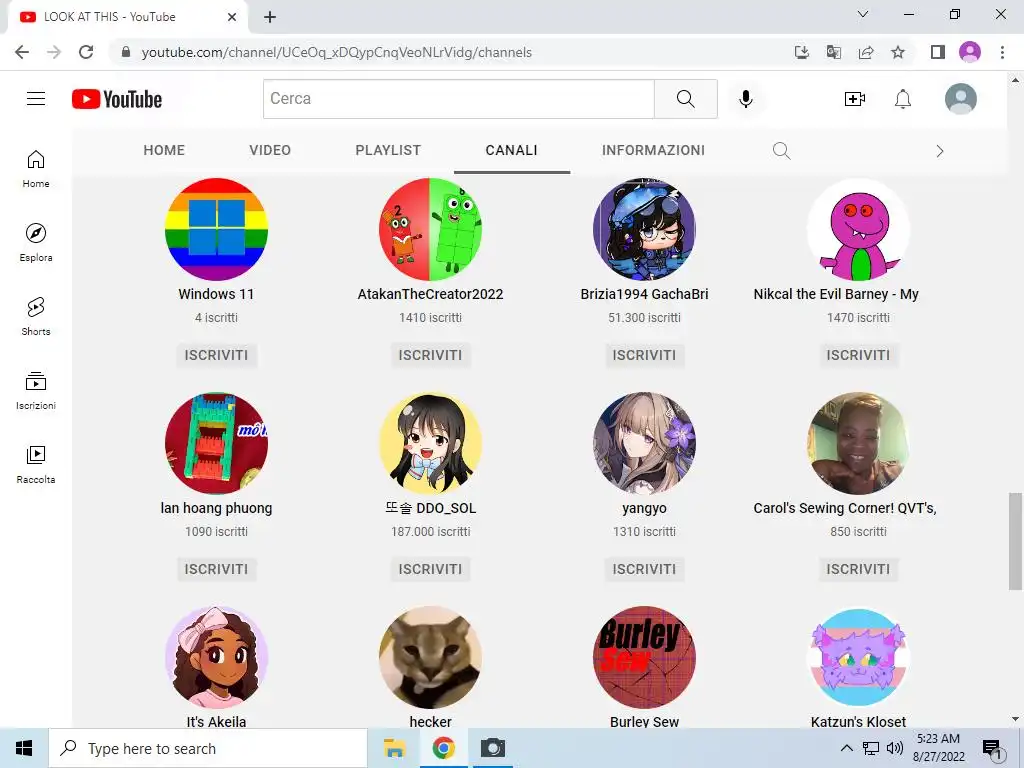
Task: Start voice search with microphone
Action: [746, 99]
